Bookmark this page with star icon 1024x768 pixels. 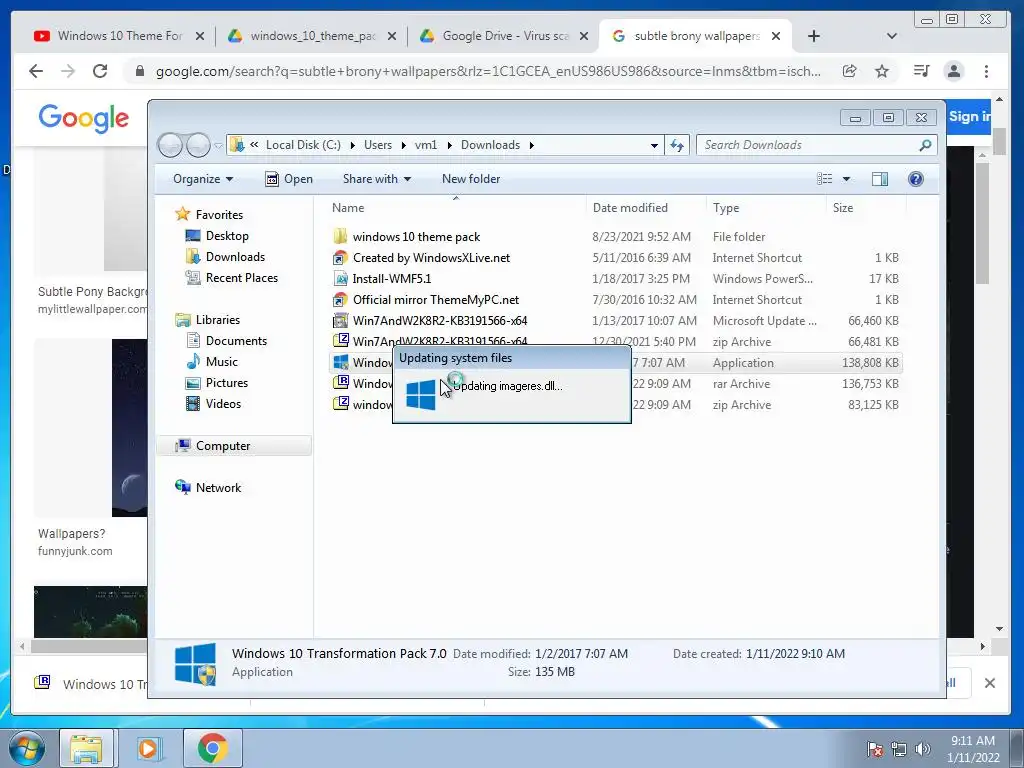(882, 71)
